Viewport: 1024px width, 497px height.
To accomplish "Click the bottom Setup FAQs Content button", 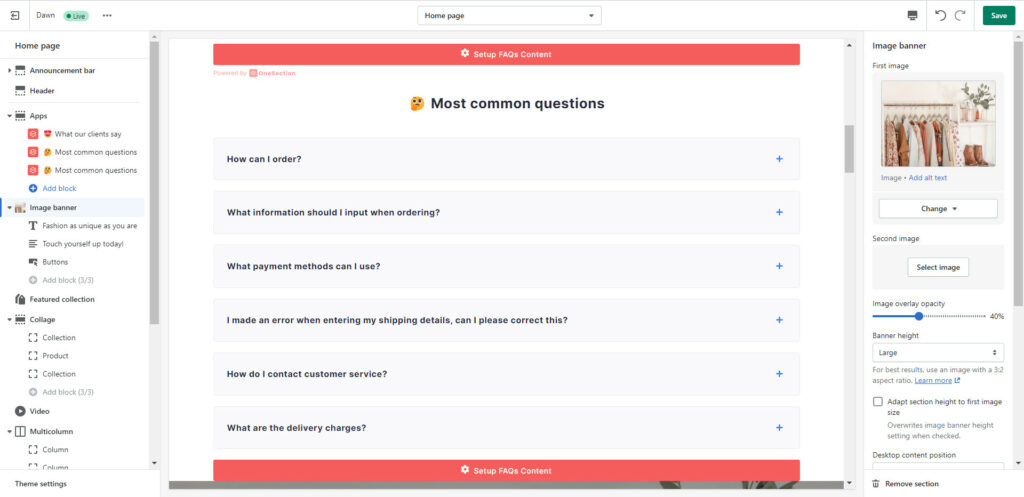I will [506, 470].
